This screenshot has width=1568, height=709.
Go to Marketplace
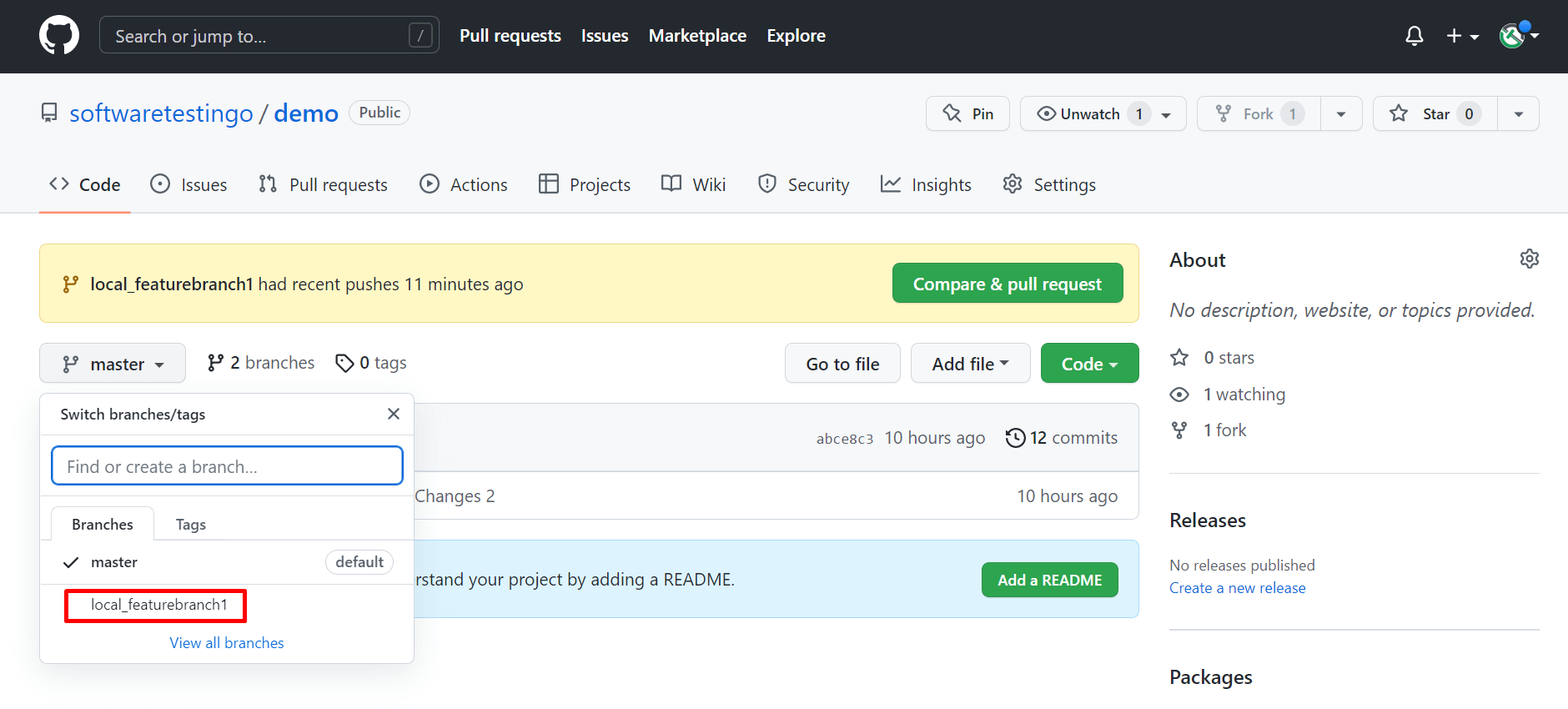point(697,36)
